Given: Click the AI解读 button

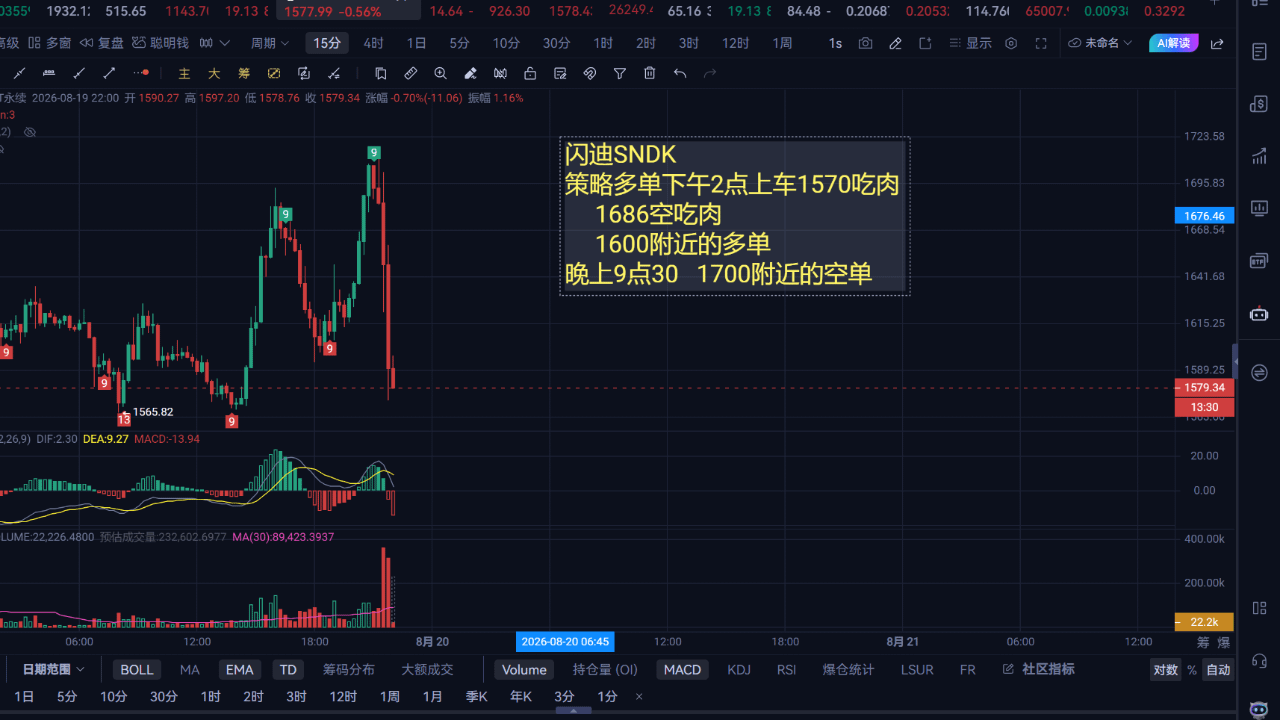Looking at the screenshot, I should point(1175,43).
